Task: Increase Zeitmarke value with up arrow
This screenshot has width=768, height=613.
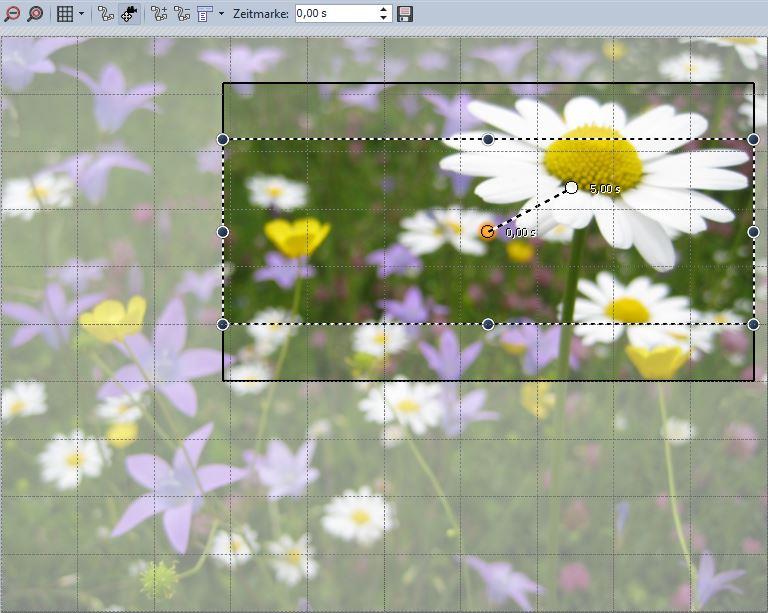Action: click(x=384, y=9)
